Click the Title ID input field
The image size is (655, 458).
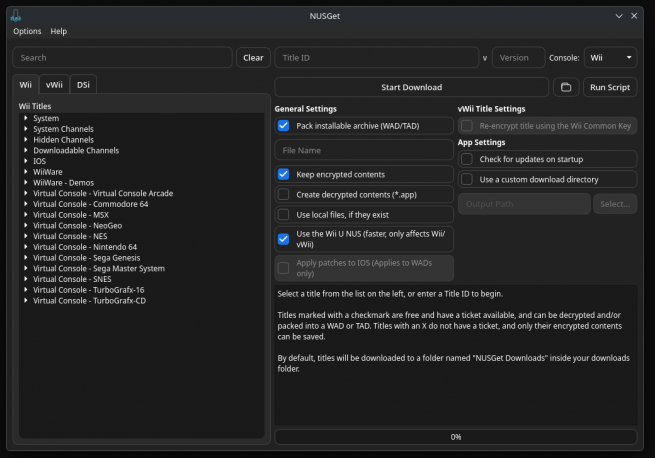click(376, 58)
